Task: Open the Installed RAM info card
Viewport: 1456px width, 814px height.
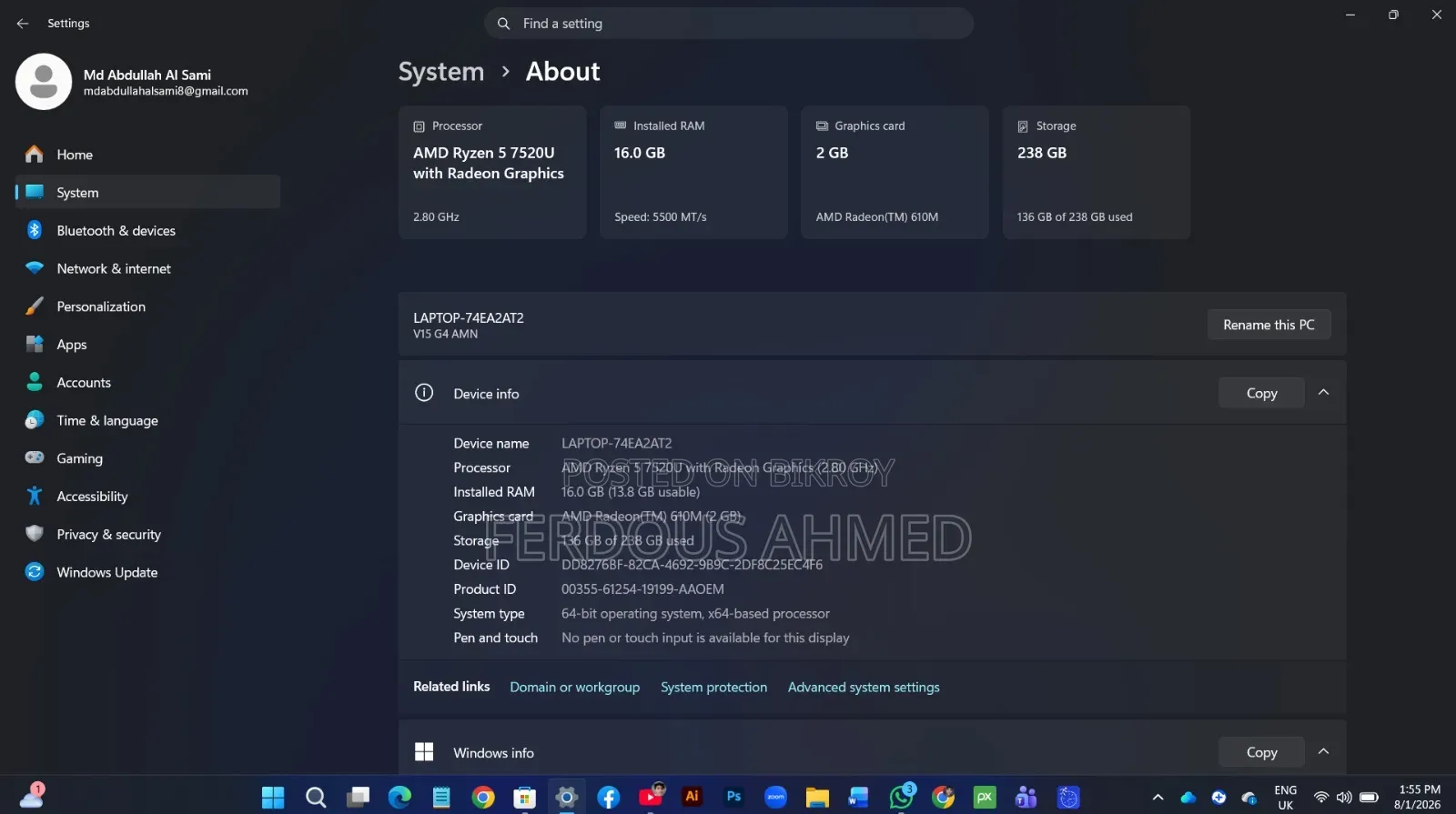Action: click(693, 173)
